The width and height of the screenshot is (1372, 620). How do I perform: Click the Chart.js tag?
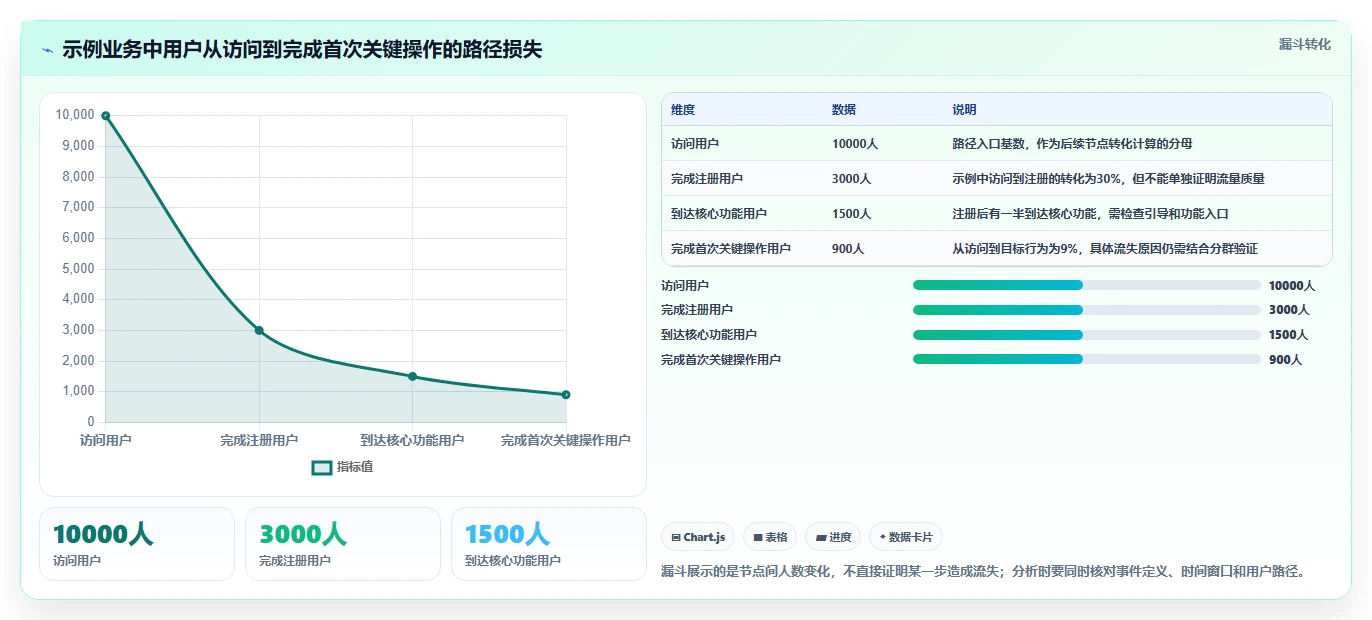698,537
